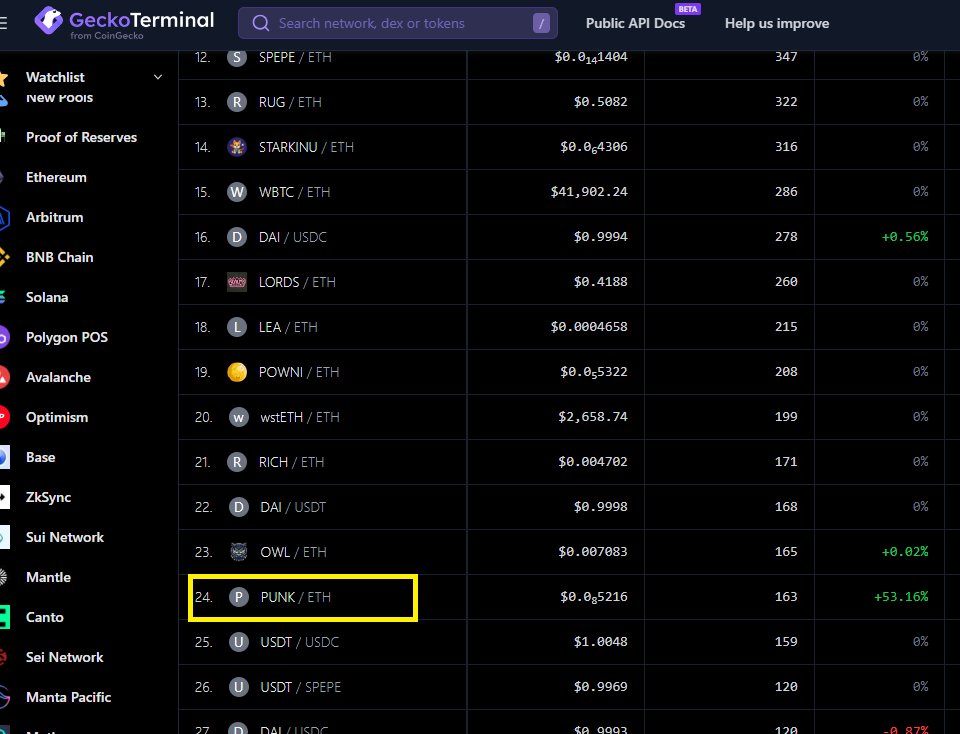Click DAI icon in DAI / USDT row 22
960x734 pixels.
pyautogui.click(x=238, y=507)
